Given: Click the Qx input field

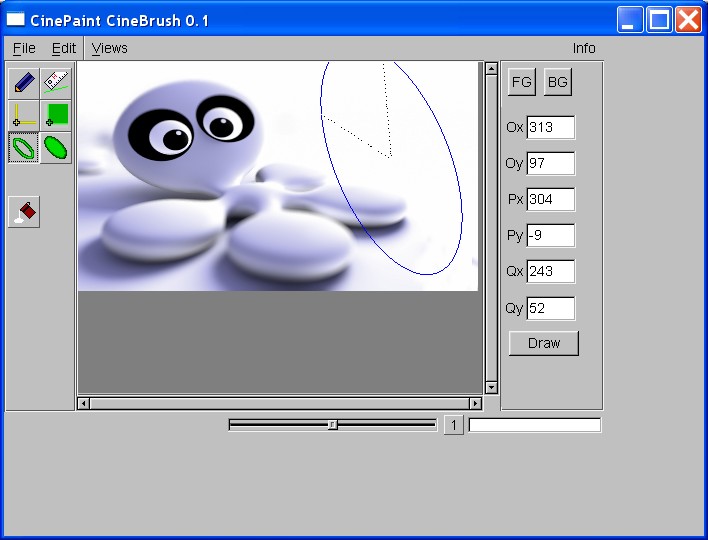Looking at the screenshot, I should pyautogui.click(x=551, y=271).
